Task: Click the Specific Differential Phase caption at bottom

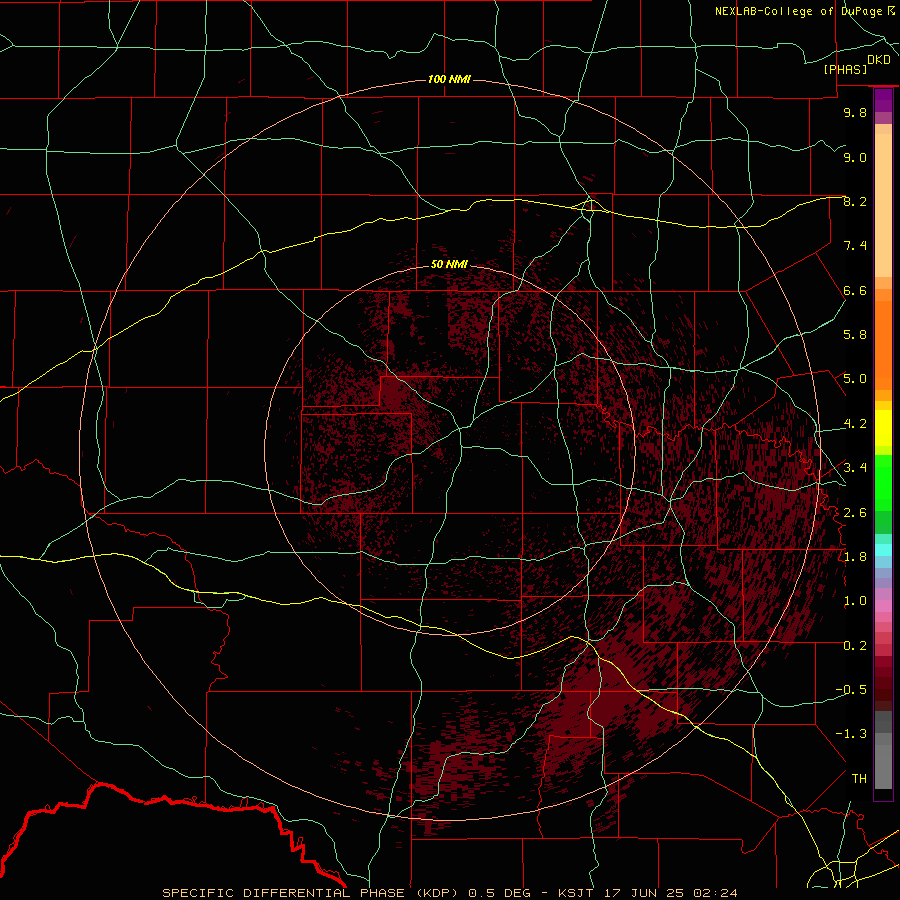Action: click(450, 893)
